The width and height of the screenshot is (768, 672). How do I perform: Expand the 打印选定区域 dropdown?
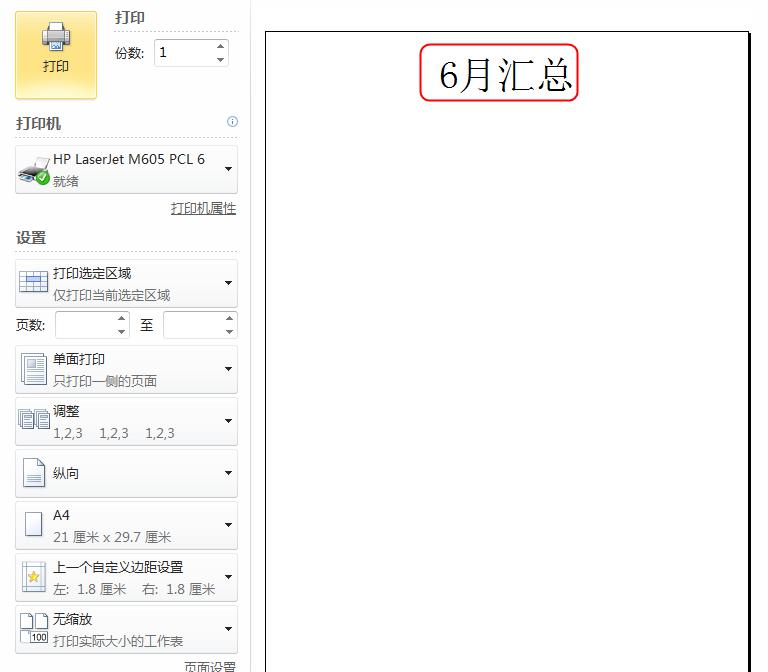pyautogui.click(x=126, y=284)
